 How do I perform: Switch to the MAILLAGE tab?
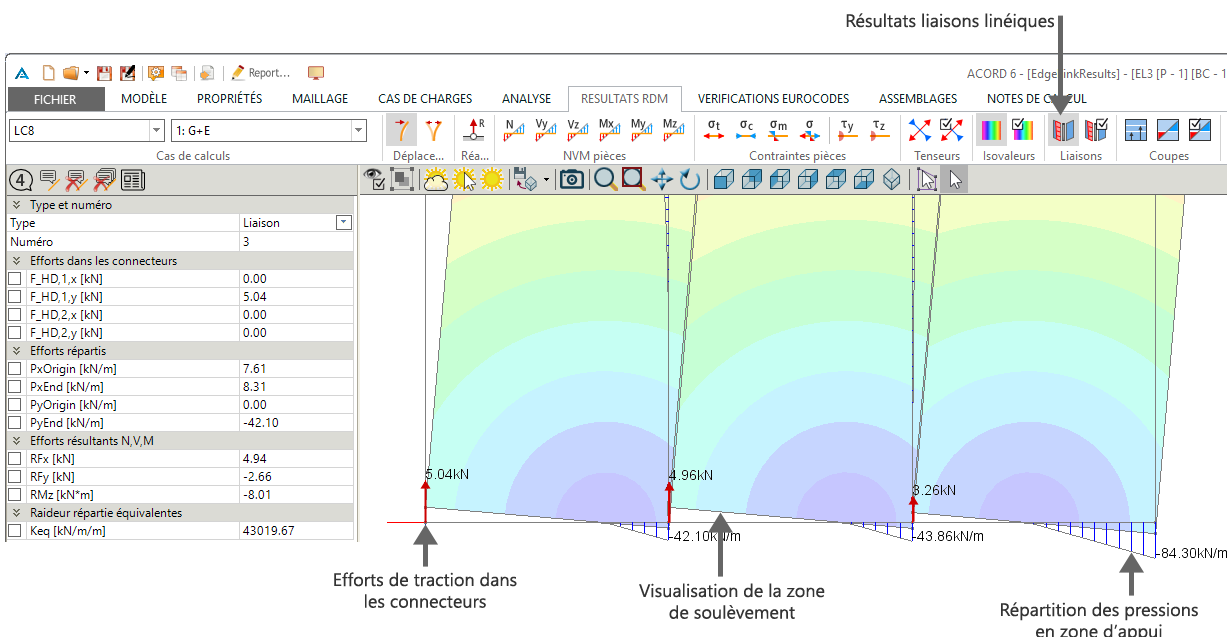320,99
